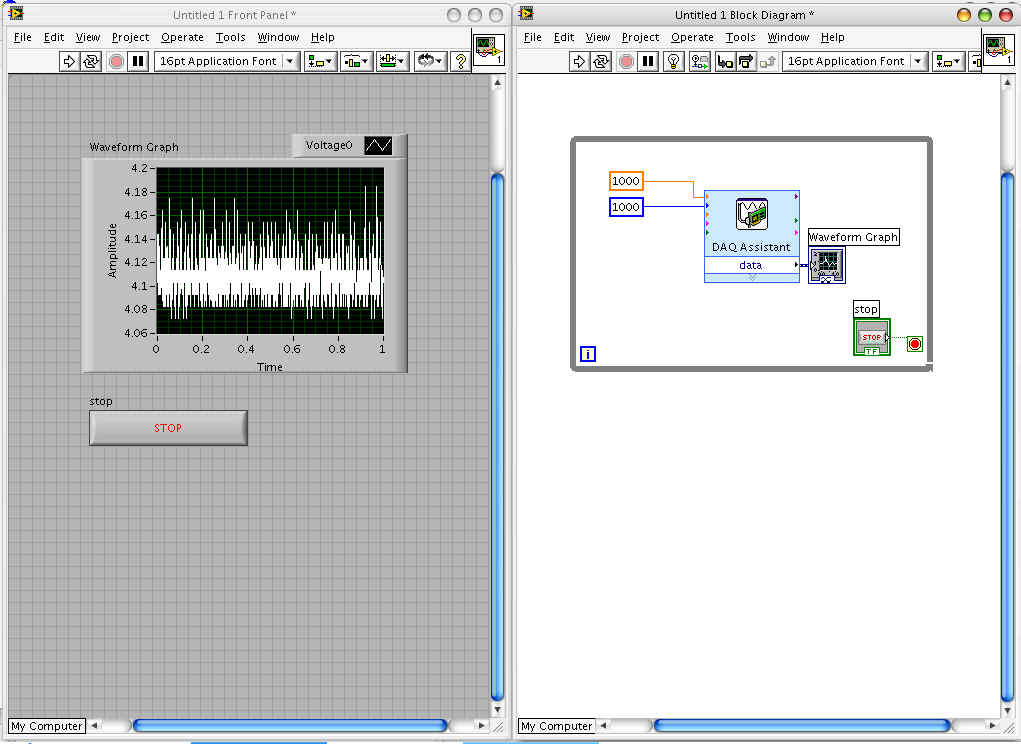The image size is (1021, 744).
Task: Open the Align Objects dropdown in Front Panel
Action: (320, 61)
